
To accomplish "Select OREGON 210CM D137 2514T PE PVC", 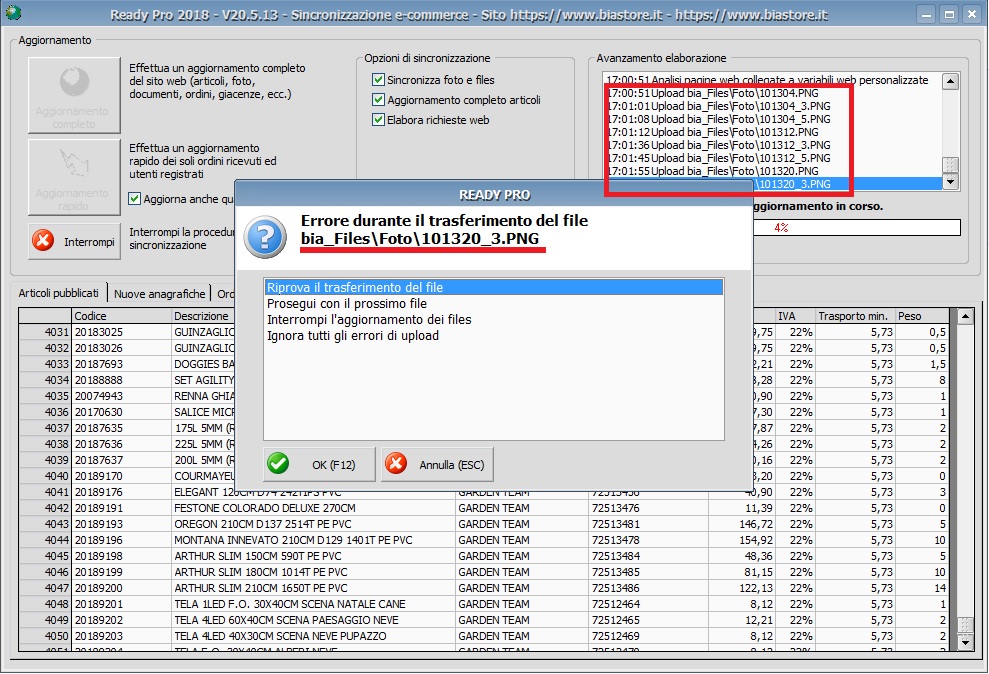I will coord(263,524).
